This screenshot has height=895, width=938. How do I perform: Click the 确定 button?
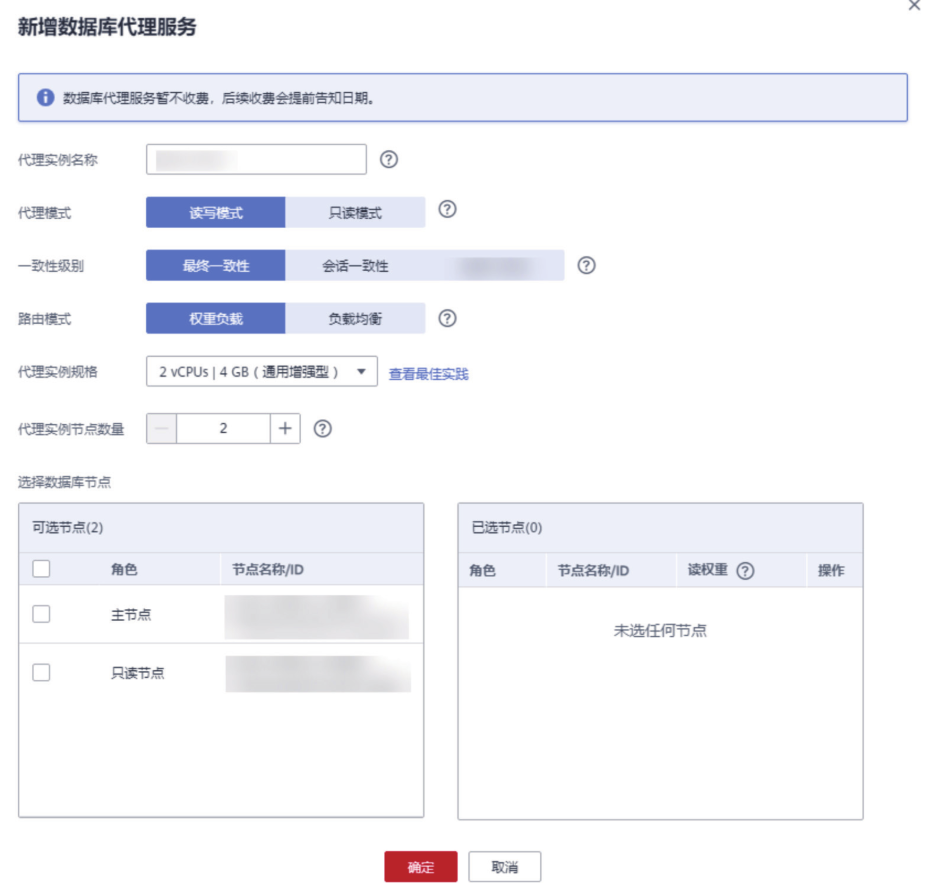(420, 867)
